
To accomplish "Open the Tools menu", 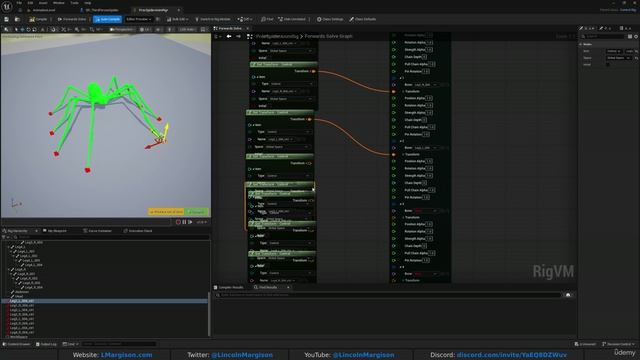I will (74, 3).
